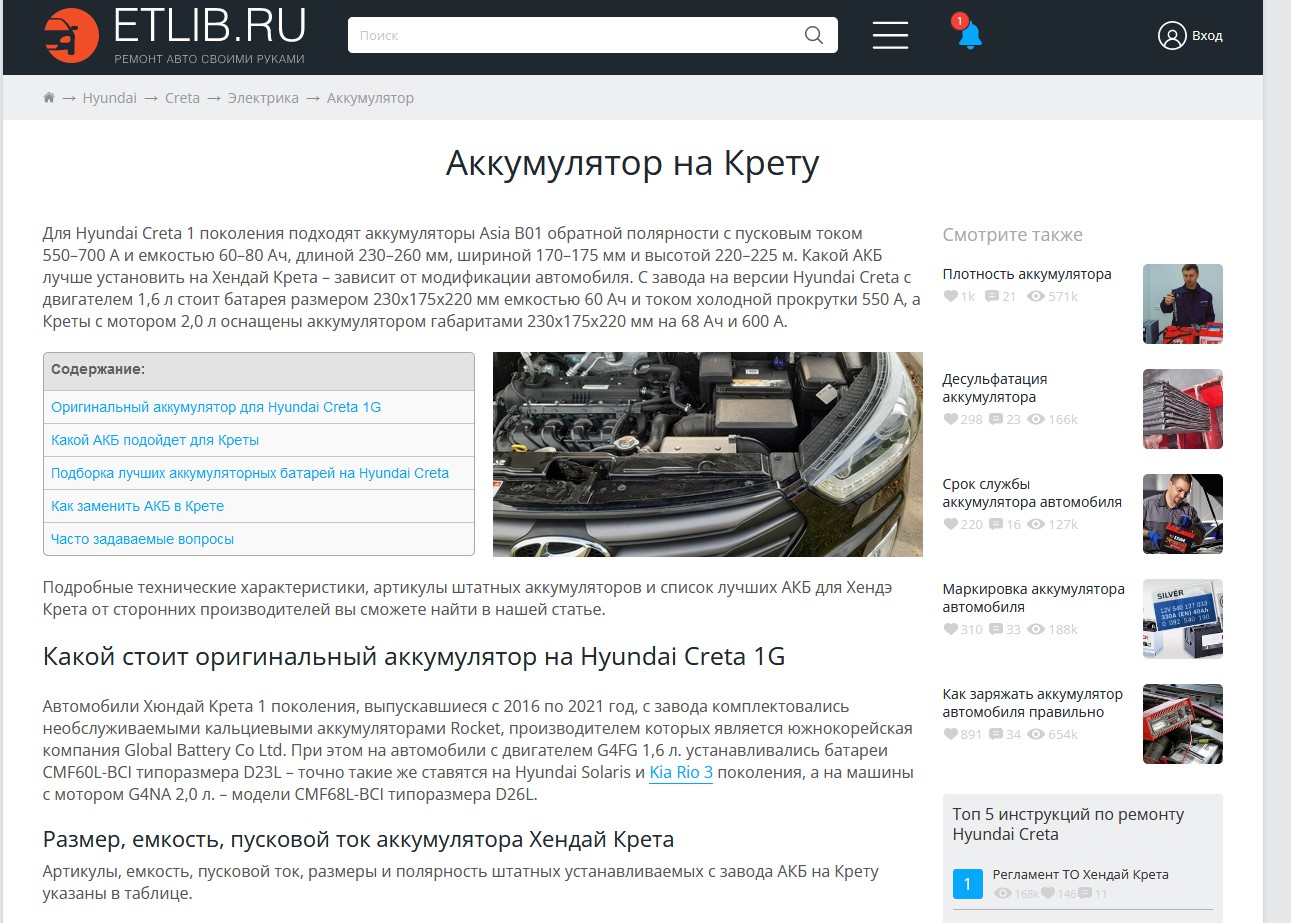Click heart icon under Плотность аккумулятора
Screen dimensions: 1291x923
pos(950,297)
